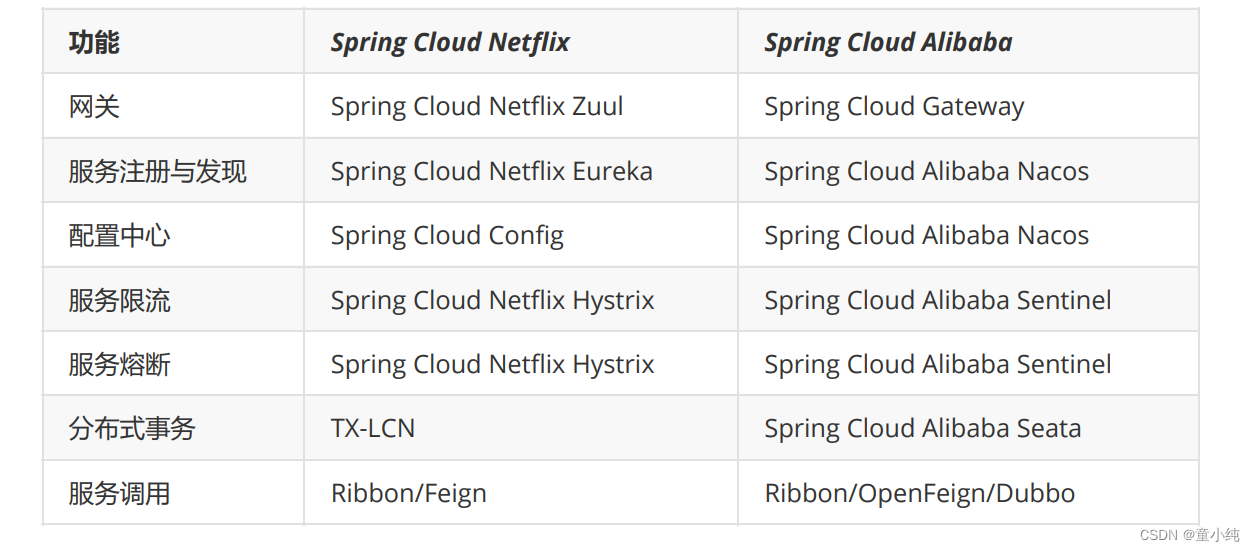Click the 服务限流 row label

pos(119,300)
